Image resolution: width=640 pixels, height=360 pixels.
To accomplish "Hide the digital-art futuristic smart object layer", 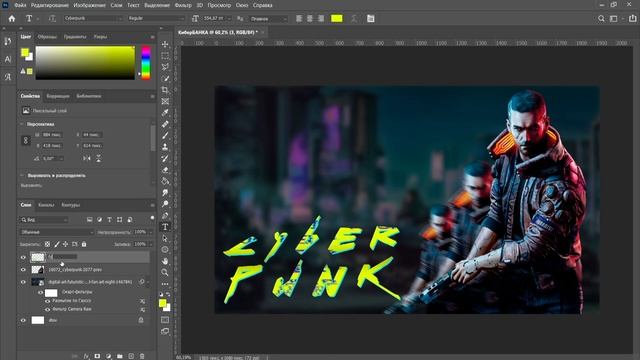I will (23, 282).
